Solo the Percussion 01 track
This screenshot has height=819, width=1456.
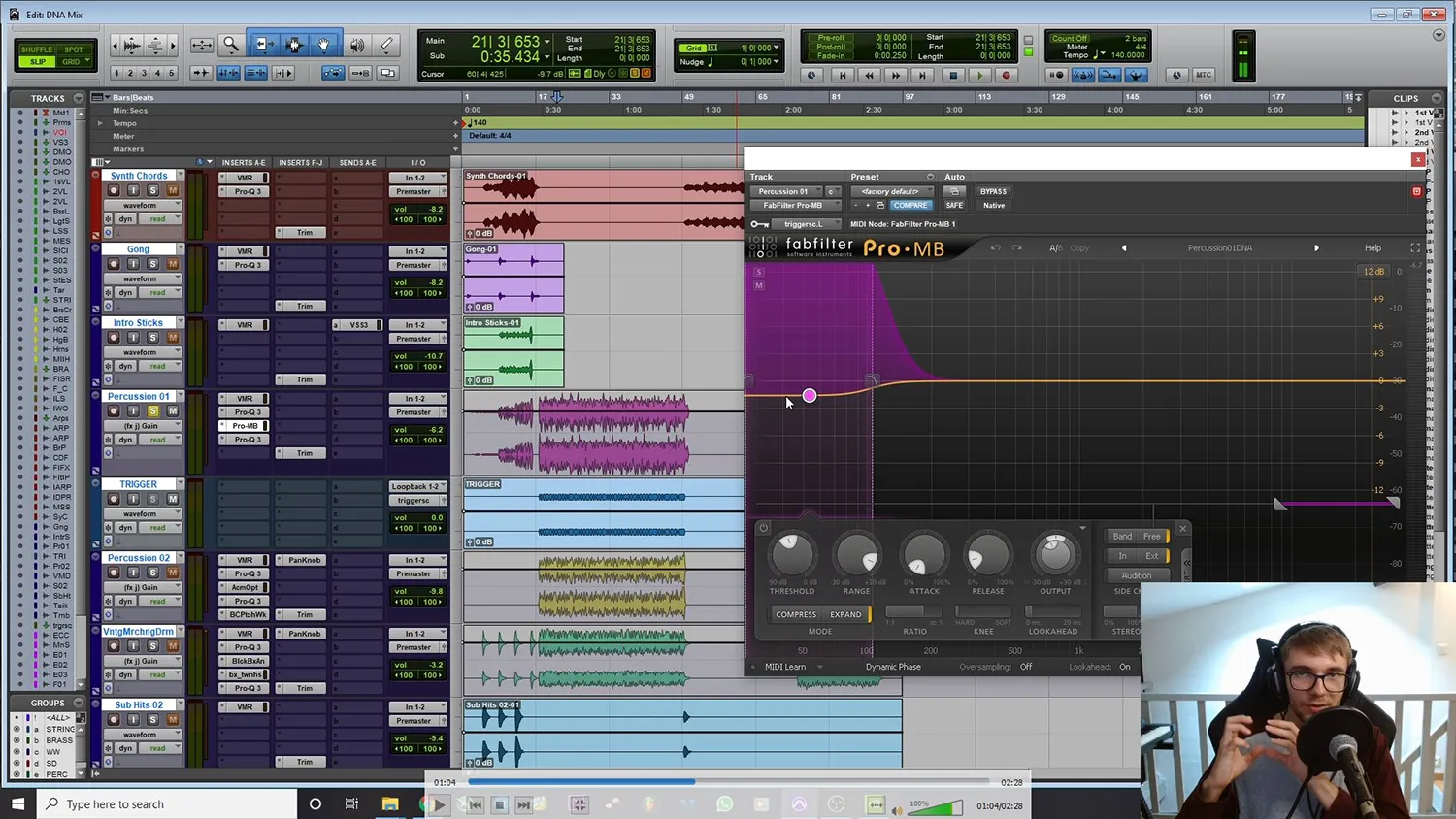tap(153, 410)
